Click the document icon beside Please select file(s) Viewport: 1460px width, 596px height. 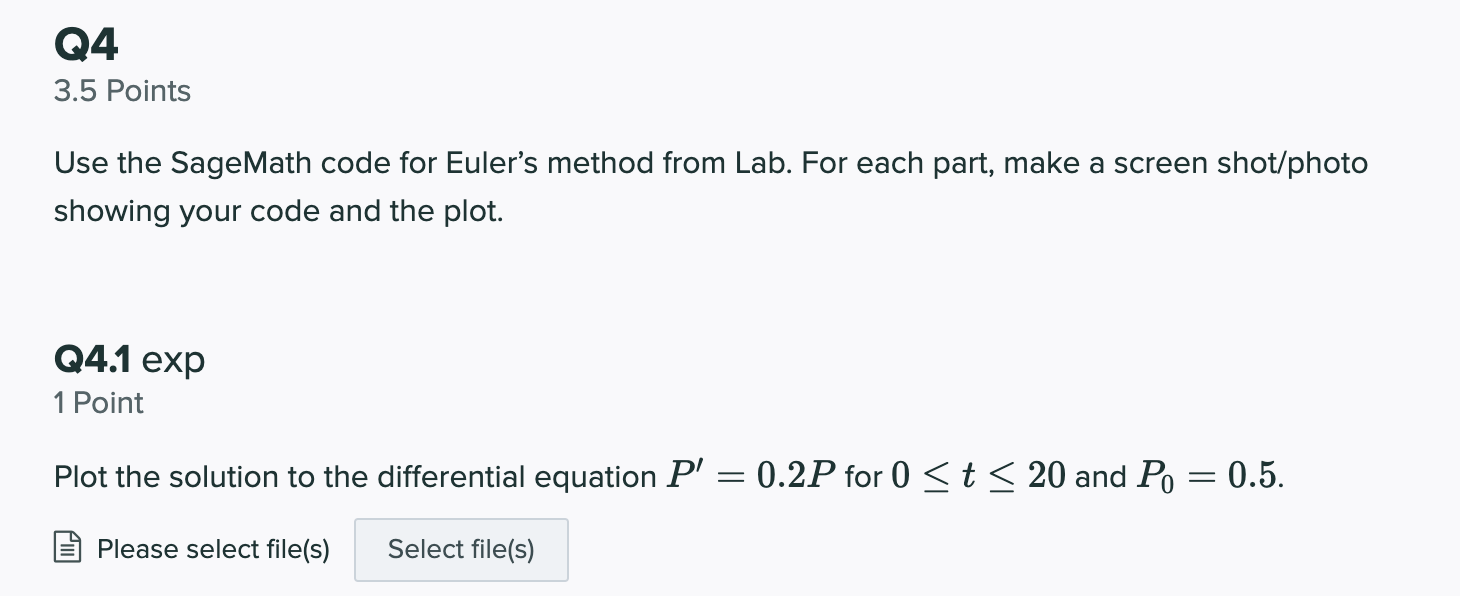67,549
